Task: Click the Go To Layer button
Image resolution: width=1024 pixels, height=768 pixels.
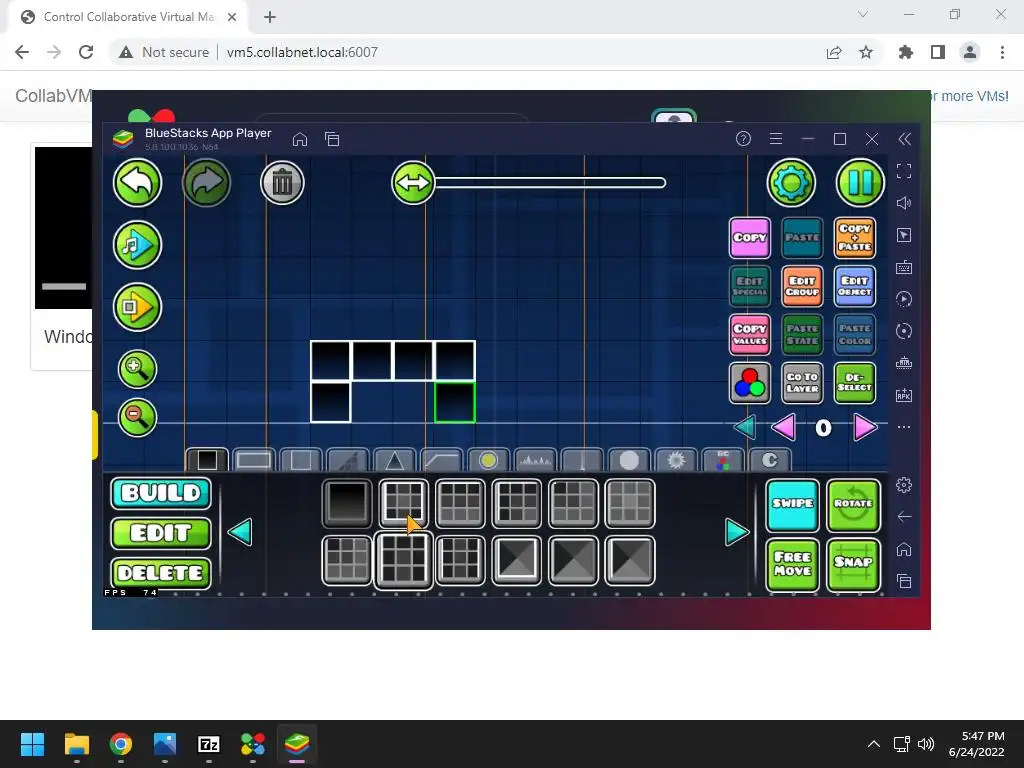Action: (802, 383)
